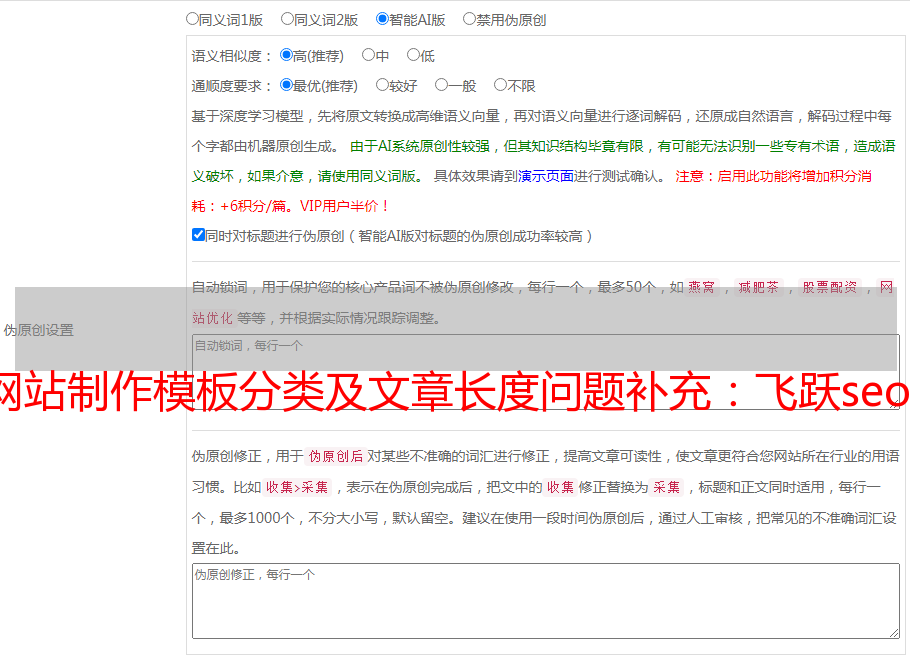The width and height of the screenshot is (911, 658).
Task: Click the 燕窝 example keyword
Action: click(x=701, y=287)
